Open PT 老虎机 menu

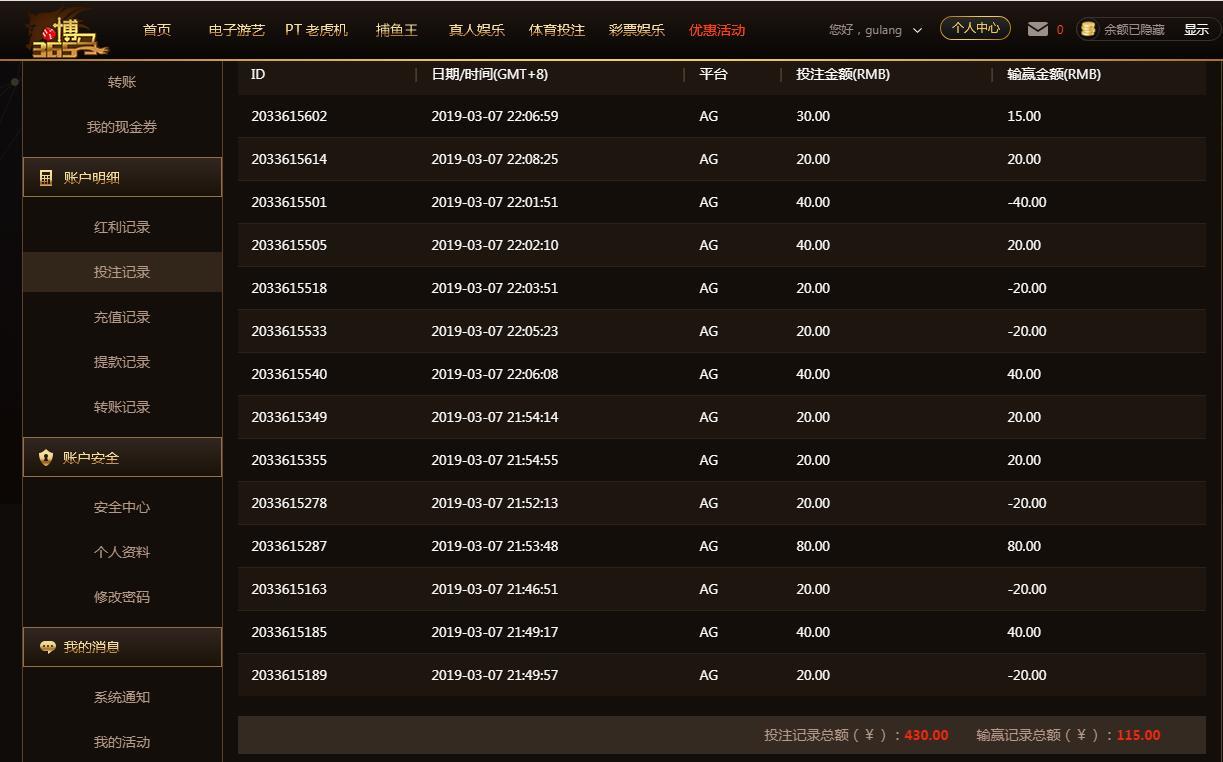tap(316, 30)
